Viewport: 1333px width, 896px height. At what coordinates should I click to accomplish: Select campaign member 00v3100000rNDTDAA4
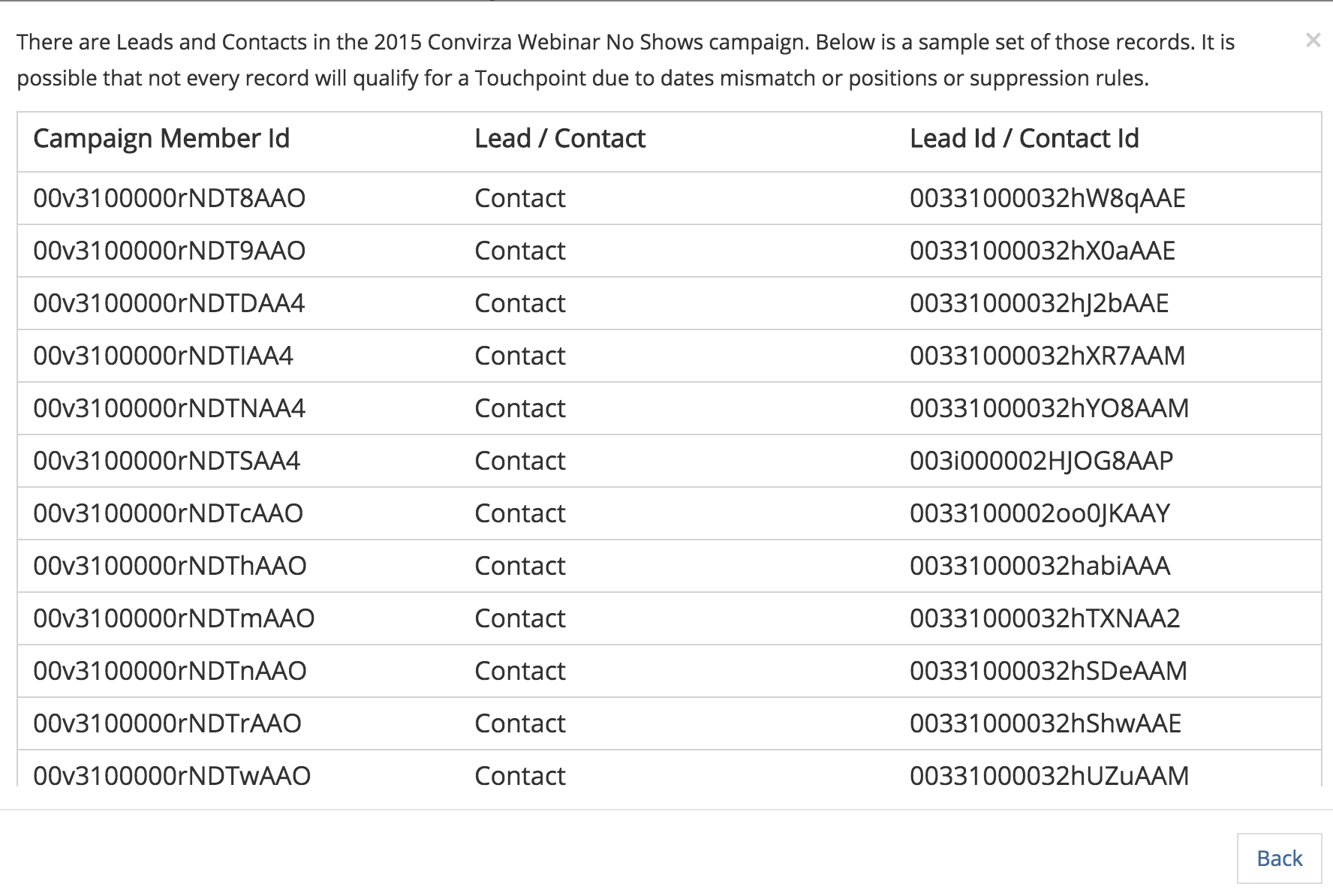pos(170,303)
